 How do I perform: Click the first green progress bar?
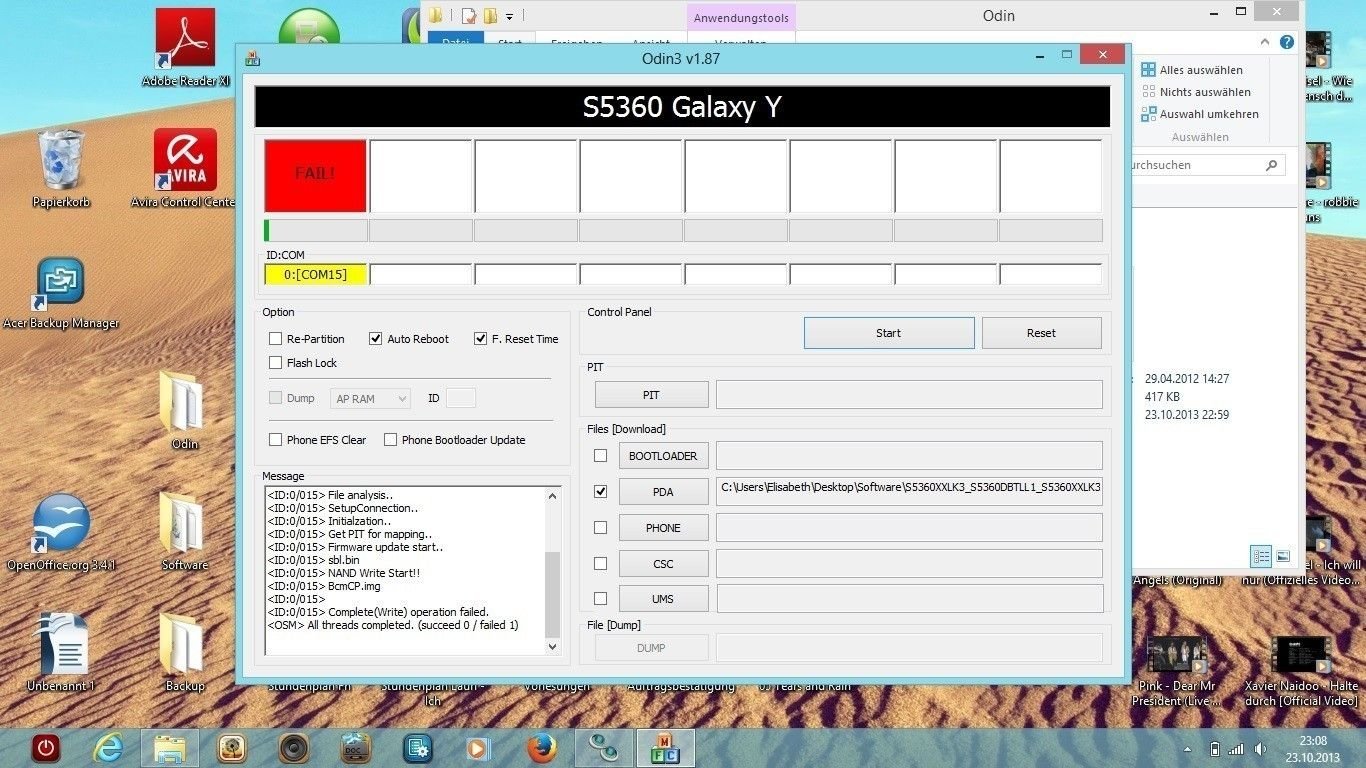point(315,230)
